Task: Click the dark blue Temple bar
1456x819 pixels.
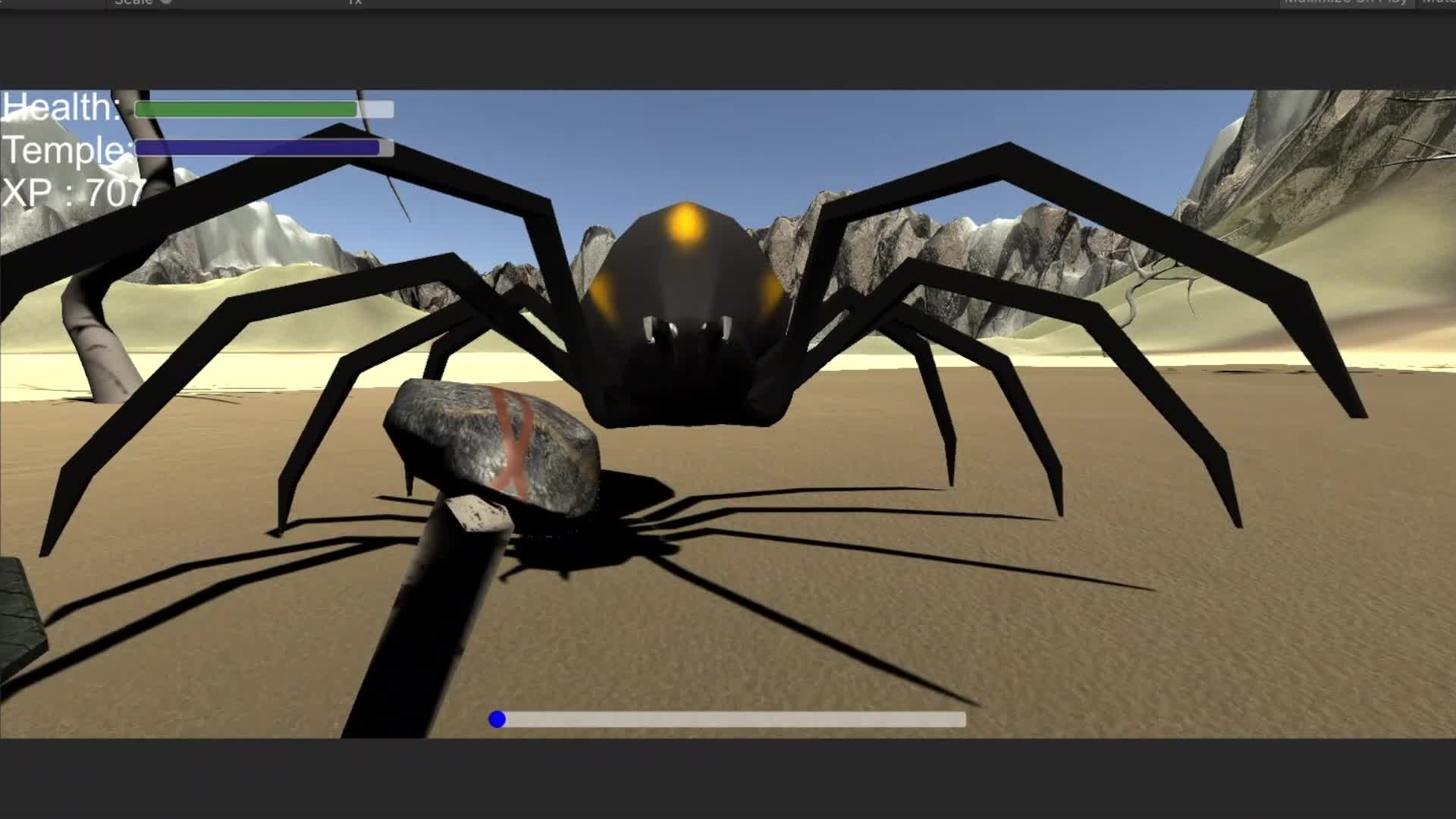Action: pyautogui.click(x=257, y=148)
